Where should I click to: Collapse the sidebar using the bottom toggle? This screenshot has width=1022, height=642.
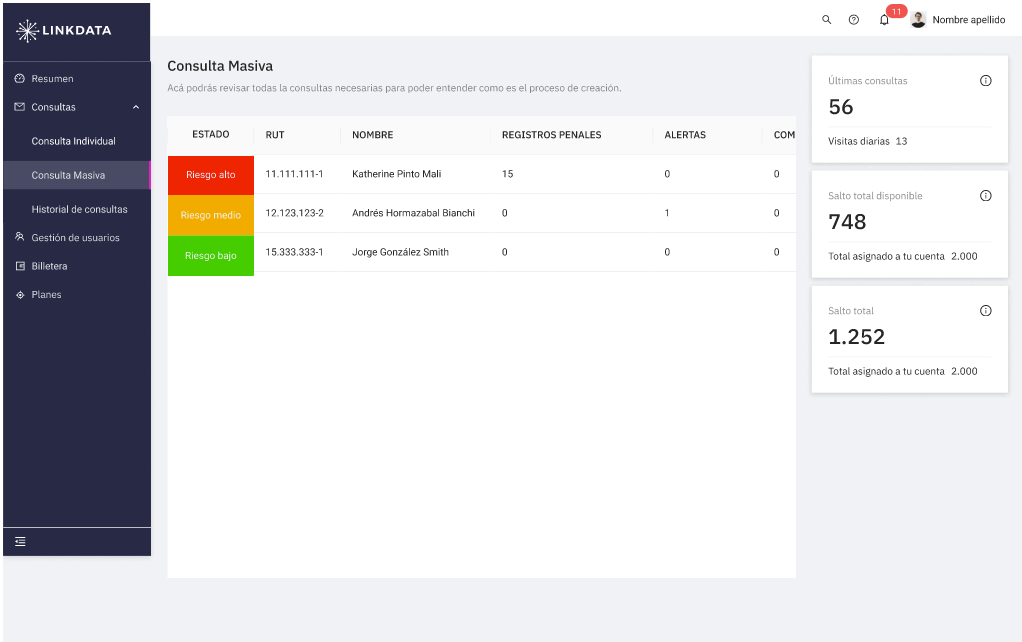pos(20,541)
